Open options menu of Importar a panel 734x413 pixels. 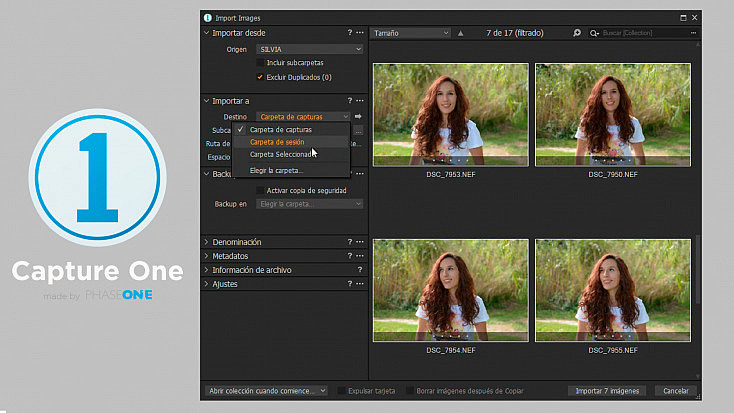[x=360, y=101]
